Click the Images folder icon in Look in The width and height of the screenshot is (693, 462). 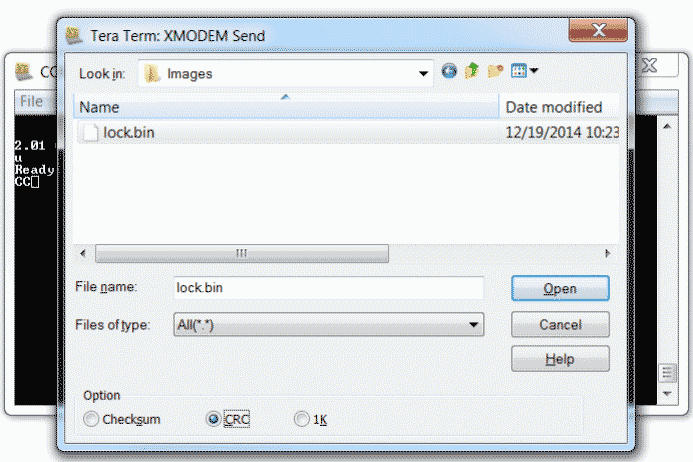pyautogui.click(x=152, y=73)
